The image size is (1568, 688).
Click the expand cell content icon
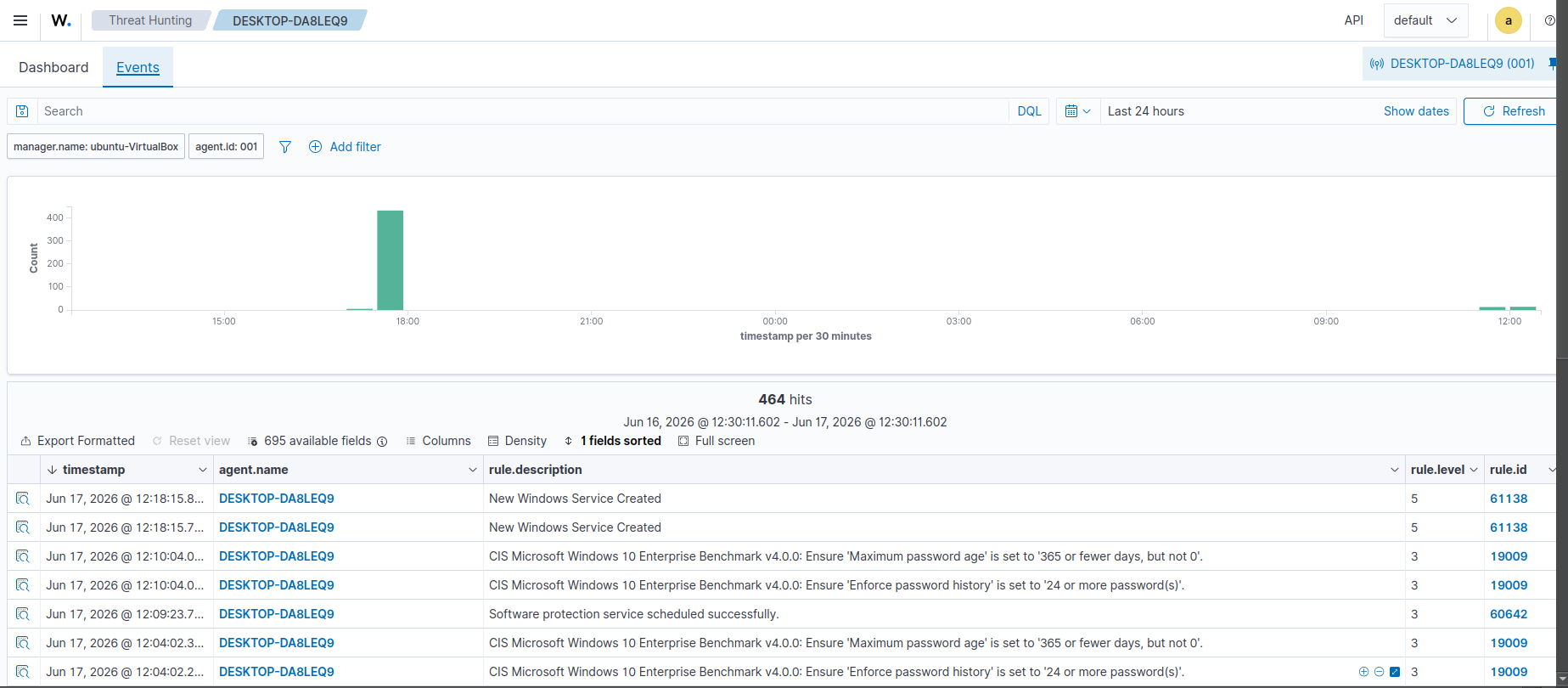1395,672
